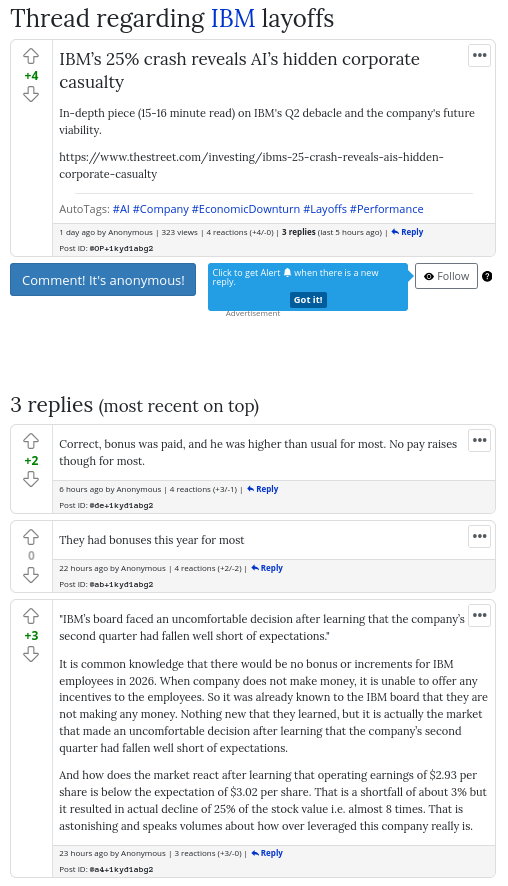This screenshot has width=508, height=886.
Task: Toggle Follow for this thread
Action: click(446, 276)
